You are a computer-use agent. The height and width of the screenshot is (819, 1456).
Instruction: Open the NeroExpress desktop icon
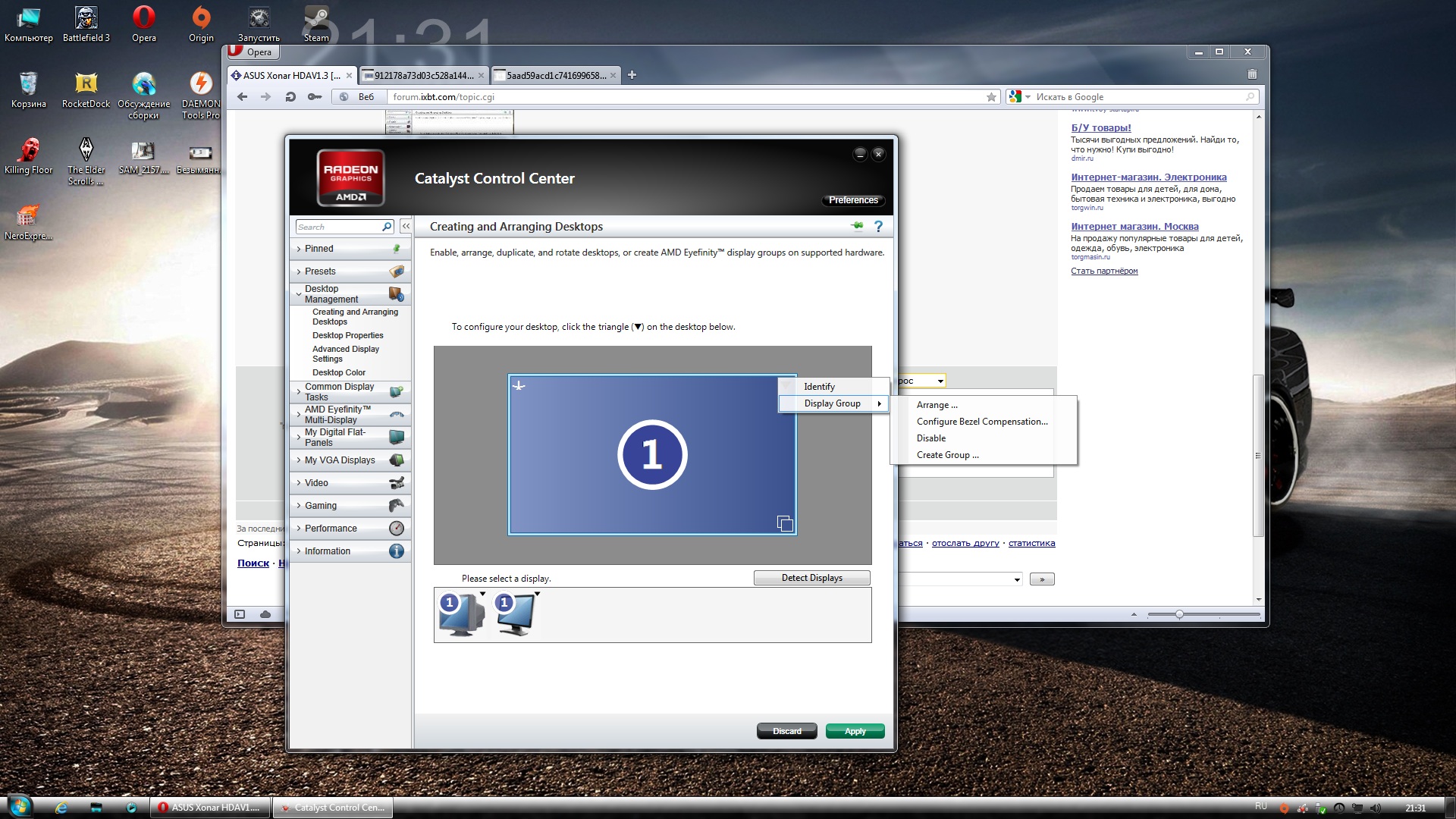click(x=29, y=222)
